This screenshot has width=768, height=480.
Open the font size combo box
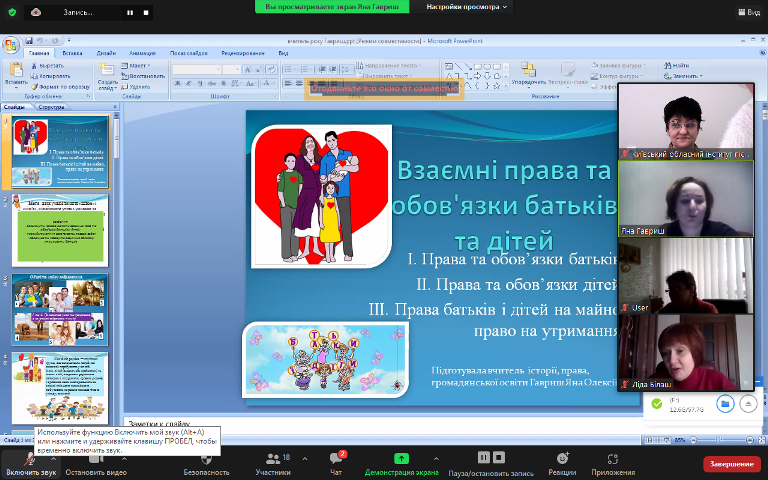tap(232, 70)
